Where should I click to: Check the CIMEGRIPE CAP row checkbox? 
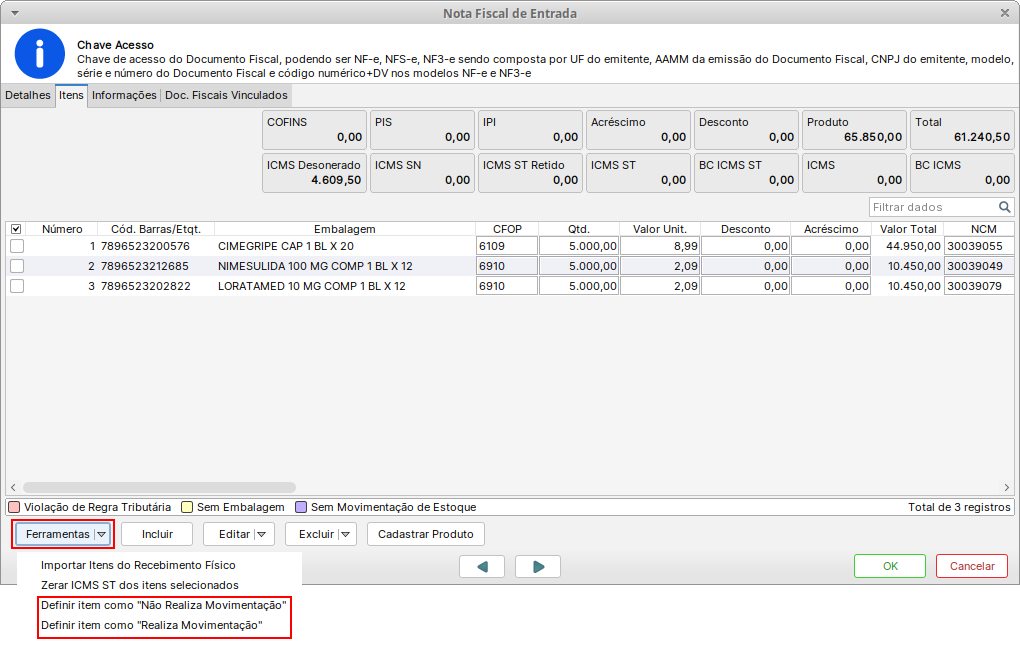click(16, 246)
